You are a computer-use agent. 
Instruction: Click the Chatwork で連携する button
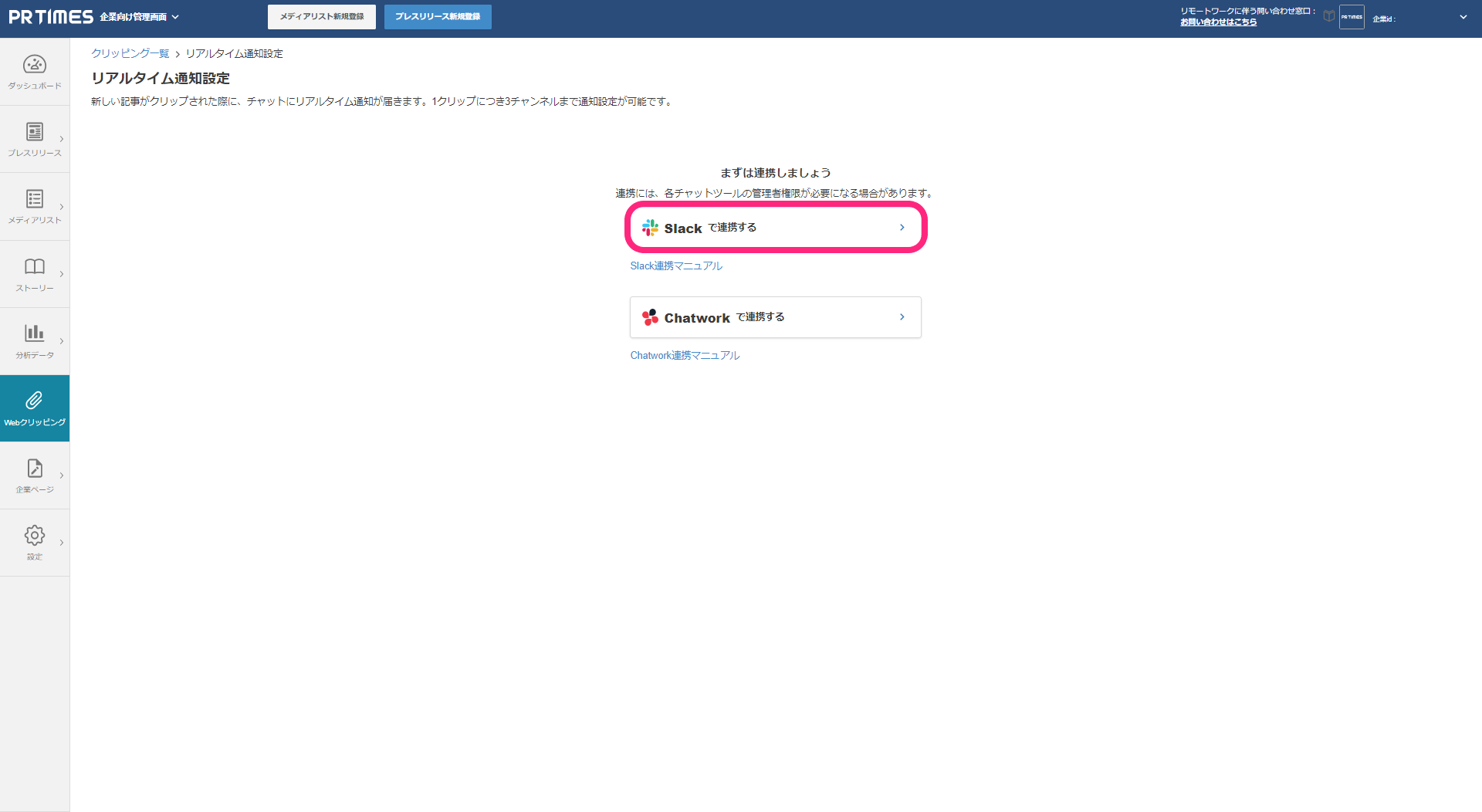click(776, 317)
